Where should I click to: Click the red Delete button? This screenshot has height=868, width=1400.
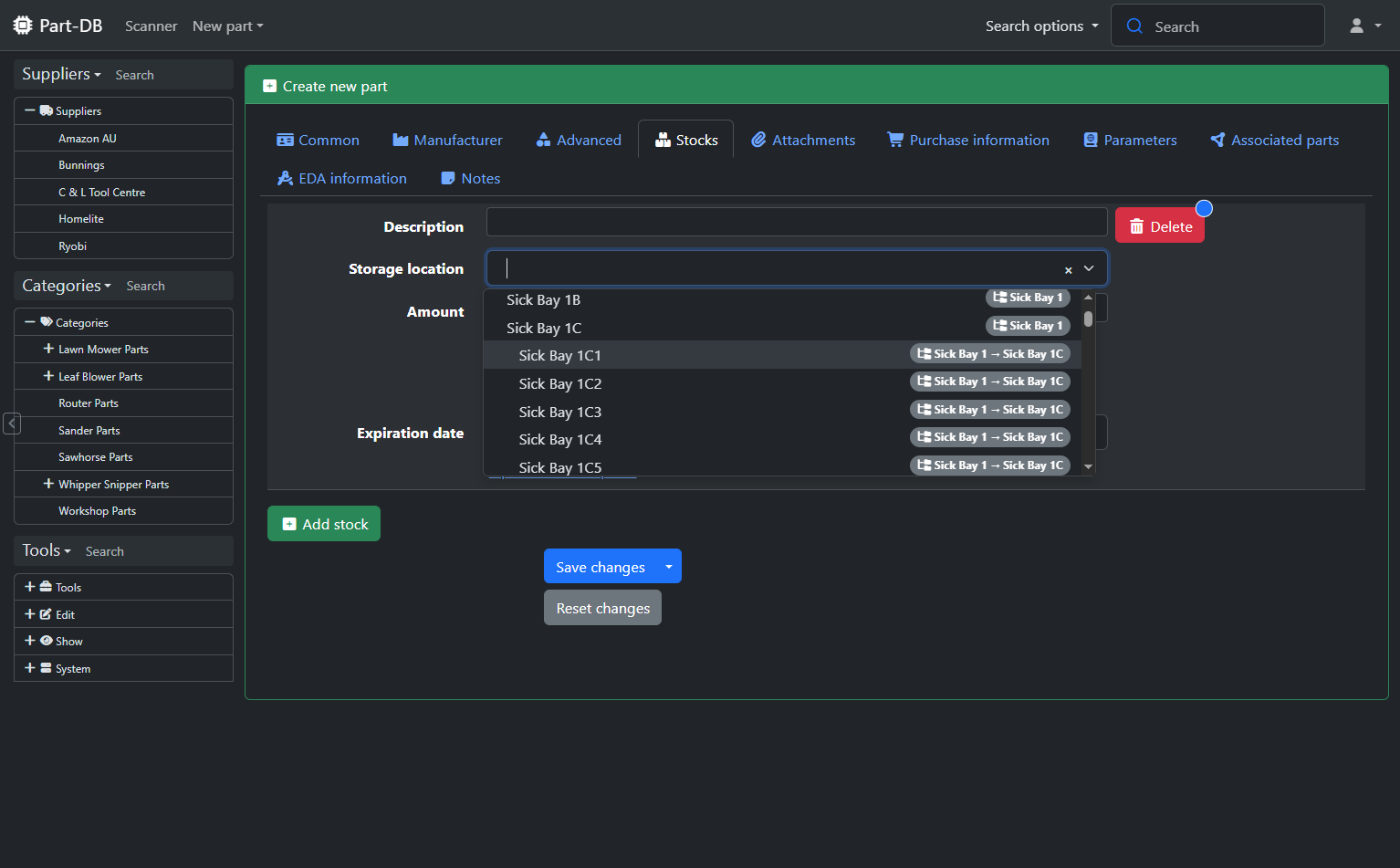(1160, 226)
